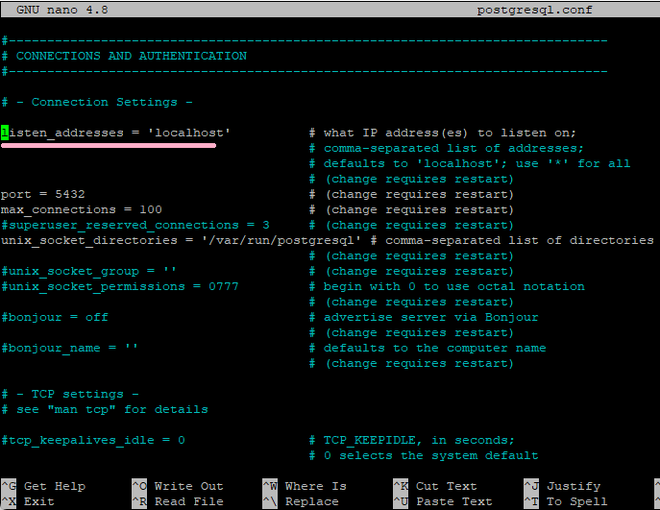Click the 'see "man tcp" for details' comment
The width and height of the screenshot is (660, 510).
pyautogui.click(x=112, y=409)
